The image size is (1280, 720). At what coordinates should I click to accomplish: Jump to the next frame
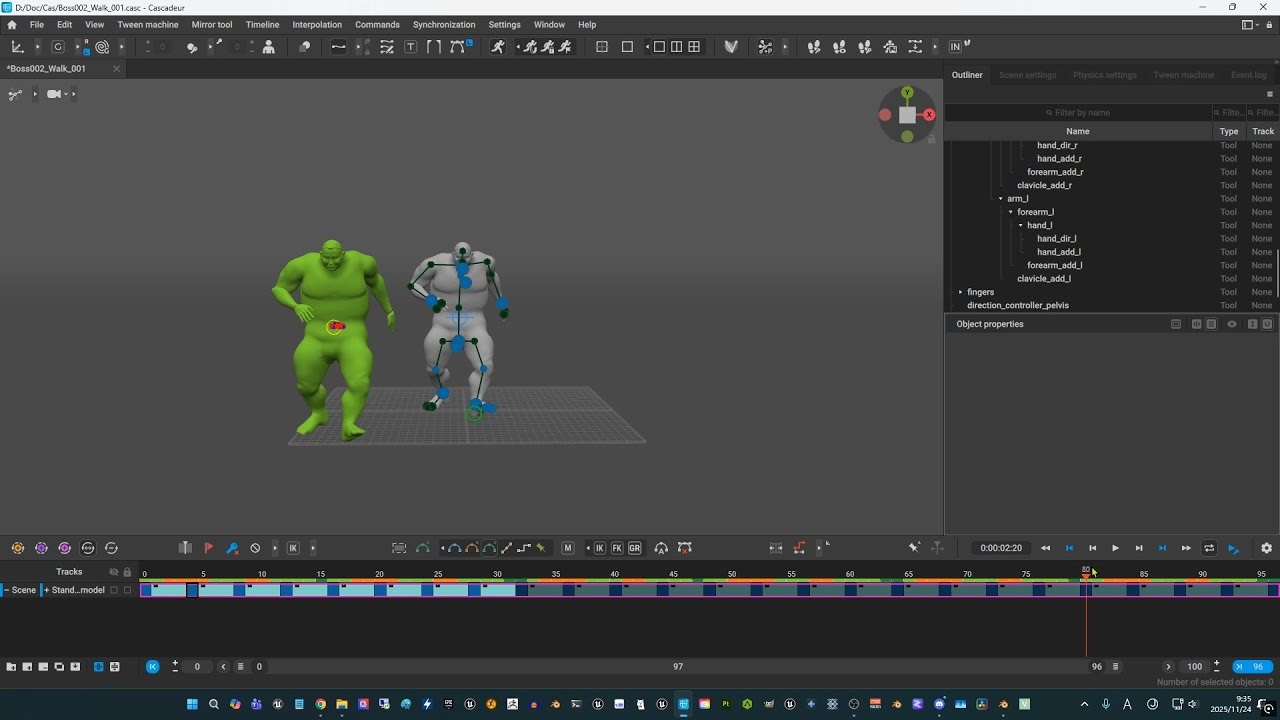(x=1139, y=548)
